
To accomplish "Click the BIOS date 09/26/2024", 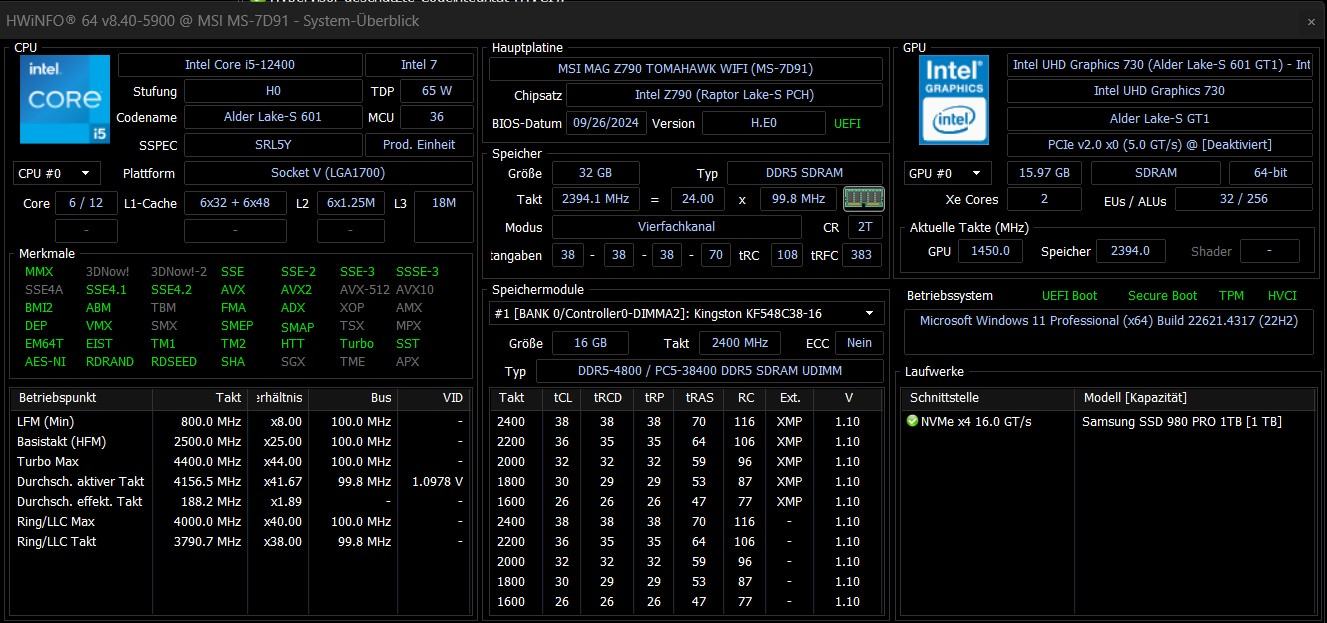I will (x=606, y=124).
